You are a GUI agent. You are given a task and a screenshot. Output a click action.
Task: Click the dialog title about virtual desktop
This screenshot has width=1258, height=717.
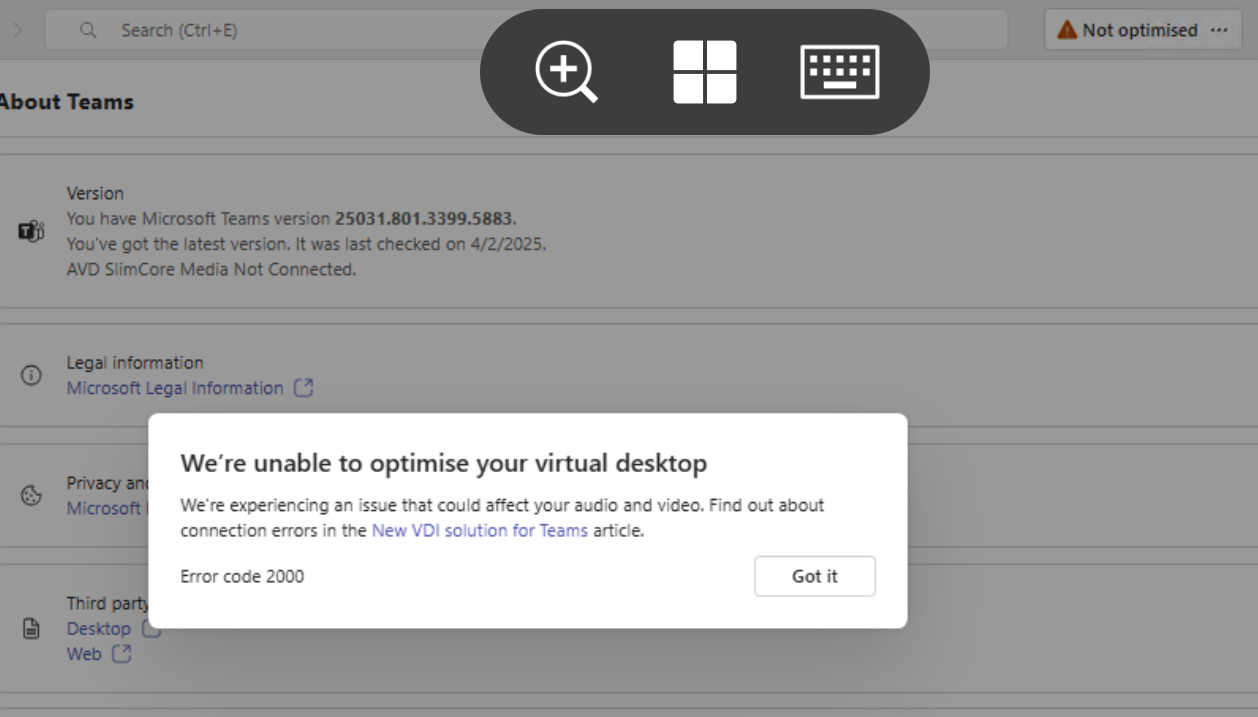pyautogui.click(x=444, y=463)
